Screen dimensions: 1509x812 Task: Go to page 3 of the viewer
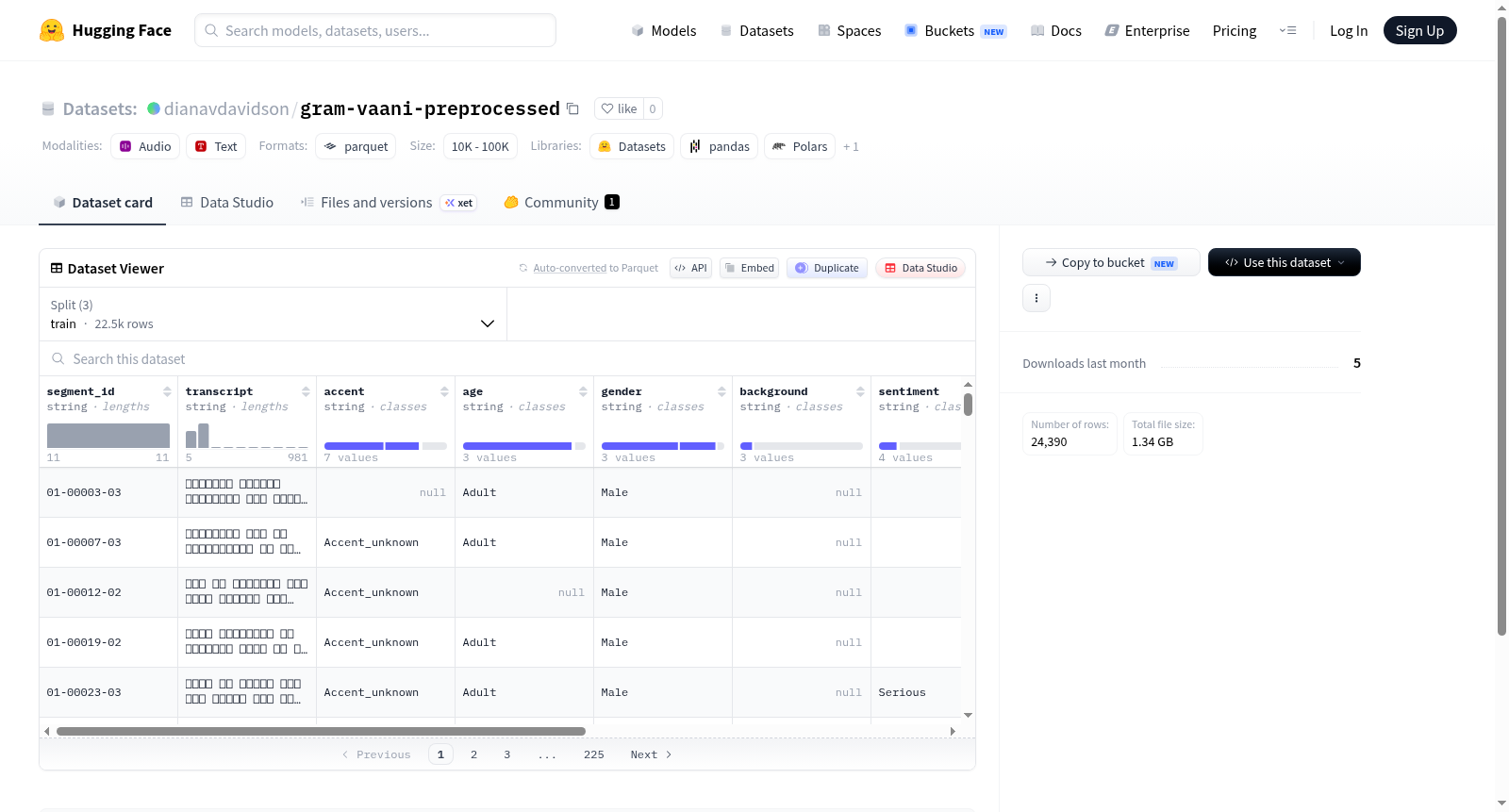tap(506, 754)
